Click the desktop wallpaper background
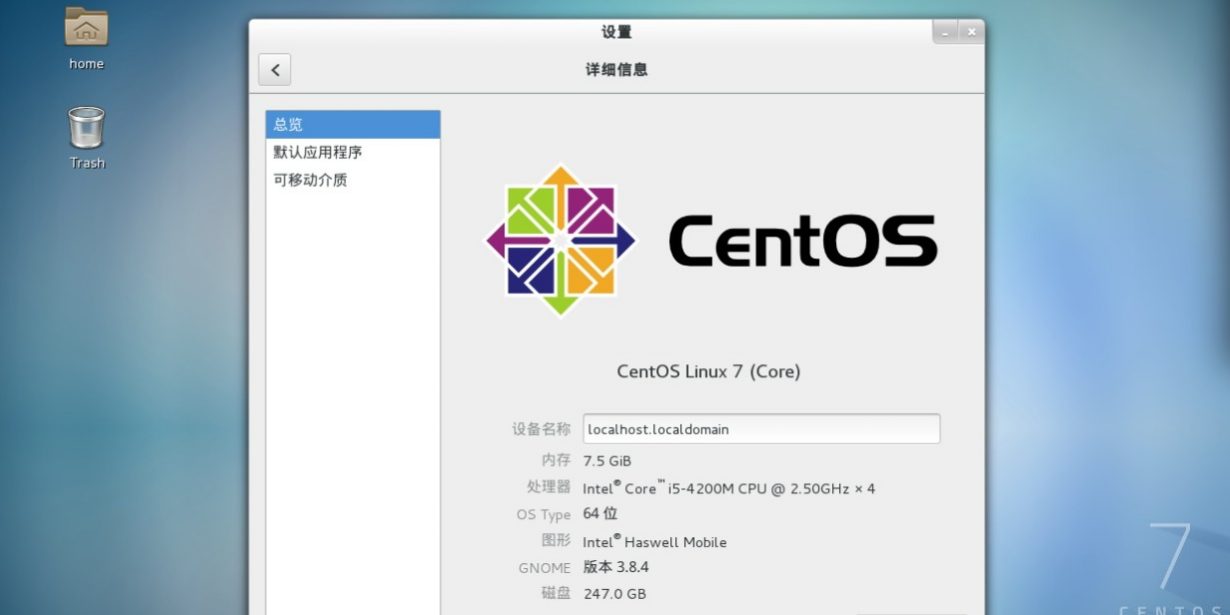 (130, 400)
